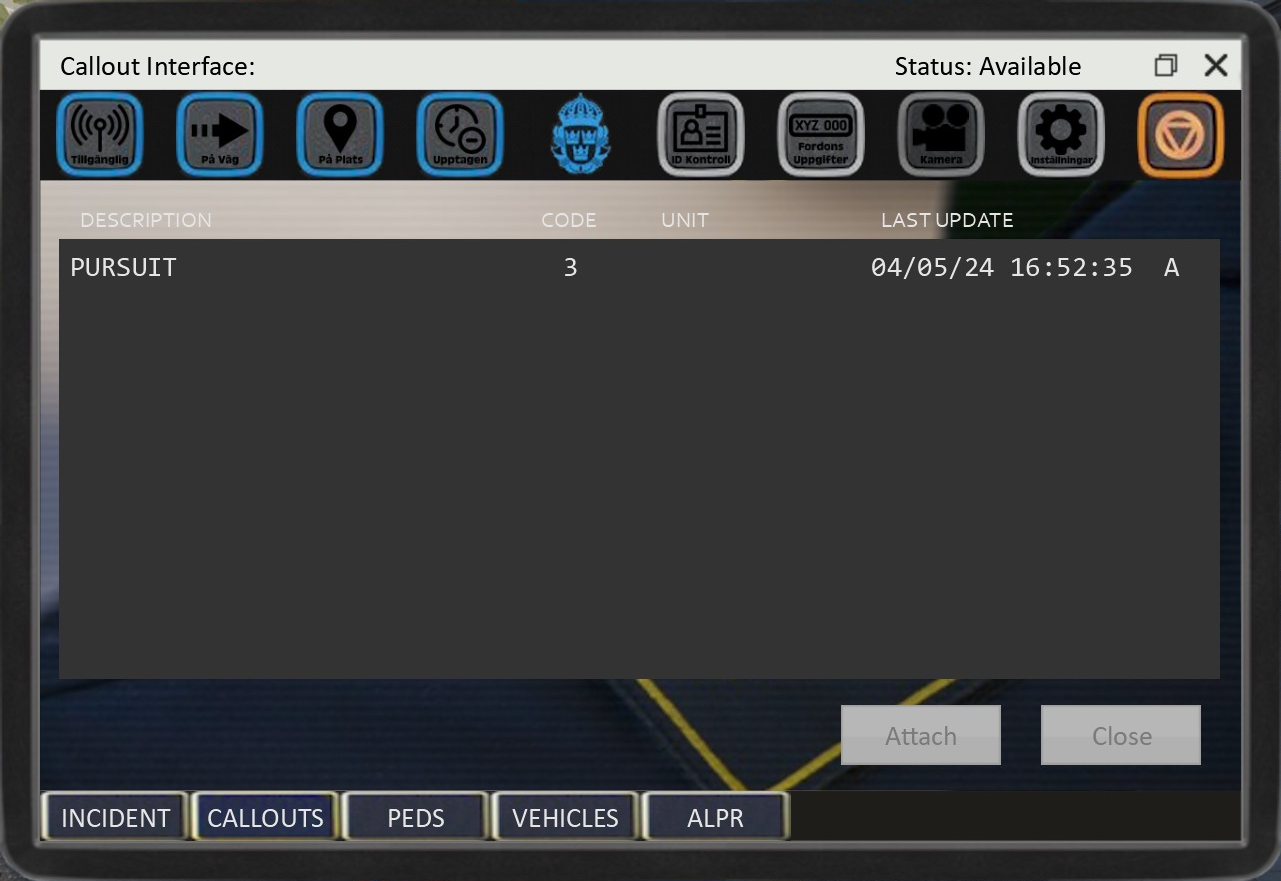This screenshot has height=881, width=1281.
Task: Set status to Upptagen clock icon
Action: point(460,135)
